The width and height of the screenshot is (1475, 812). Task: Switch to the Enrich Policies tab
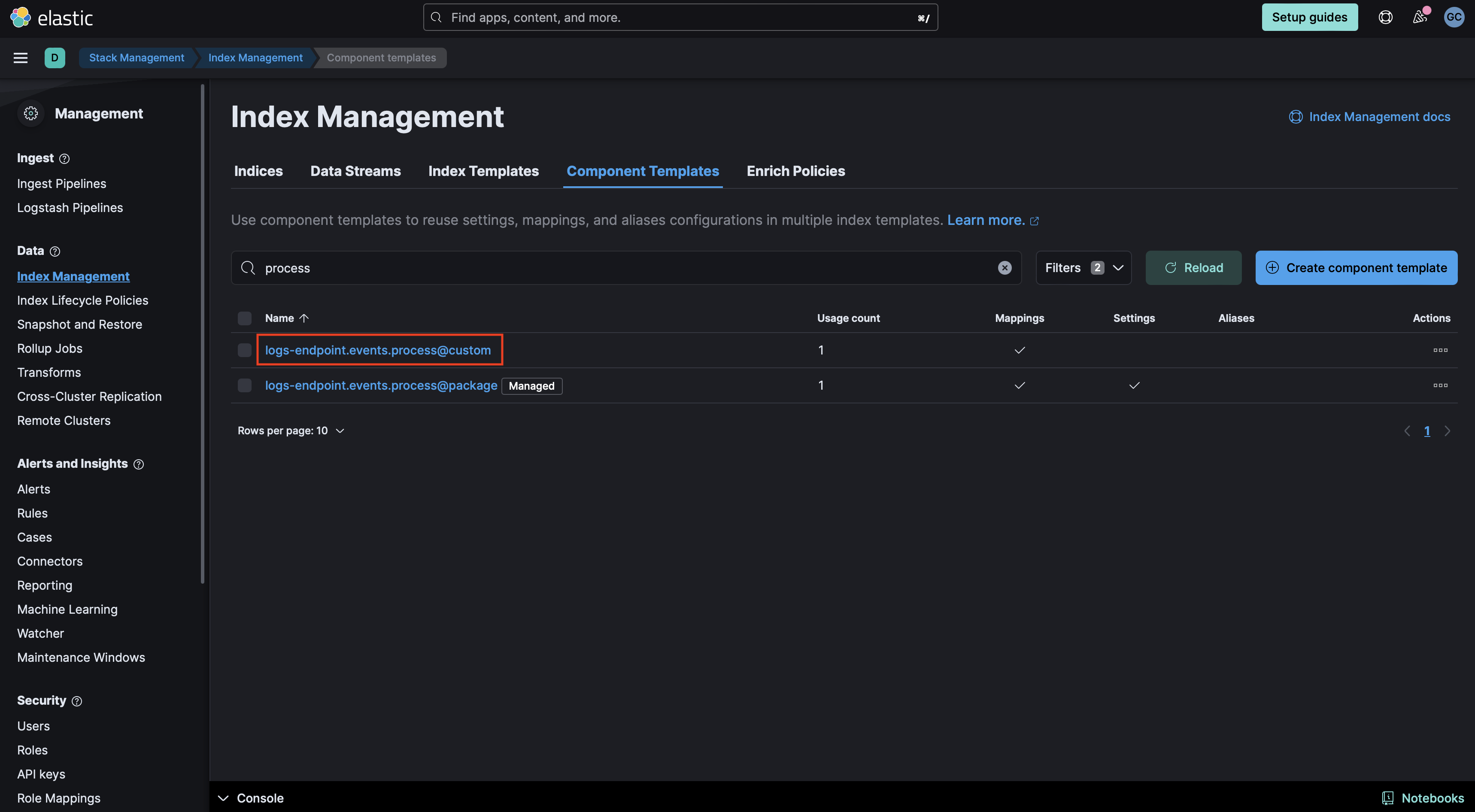(x=795, y=171)
